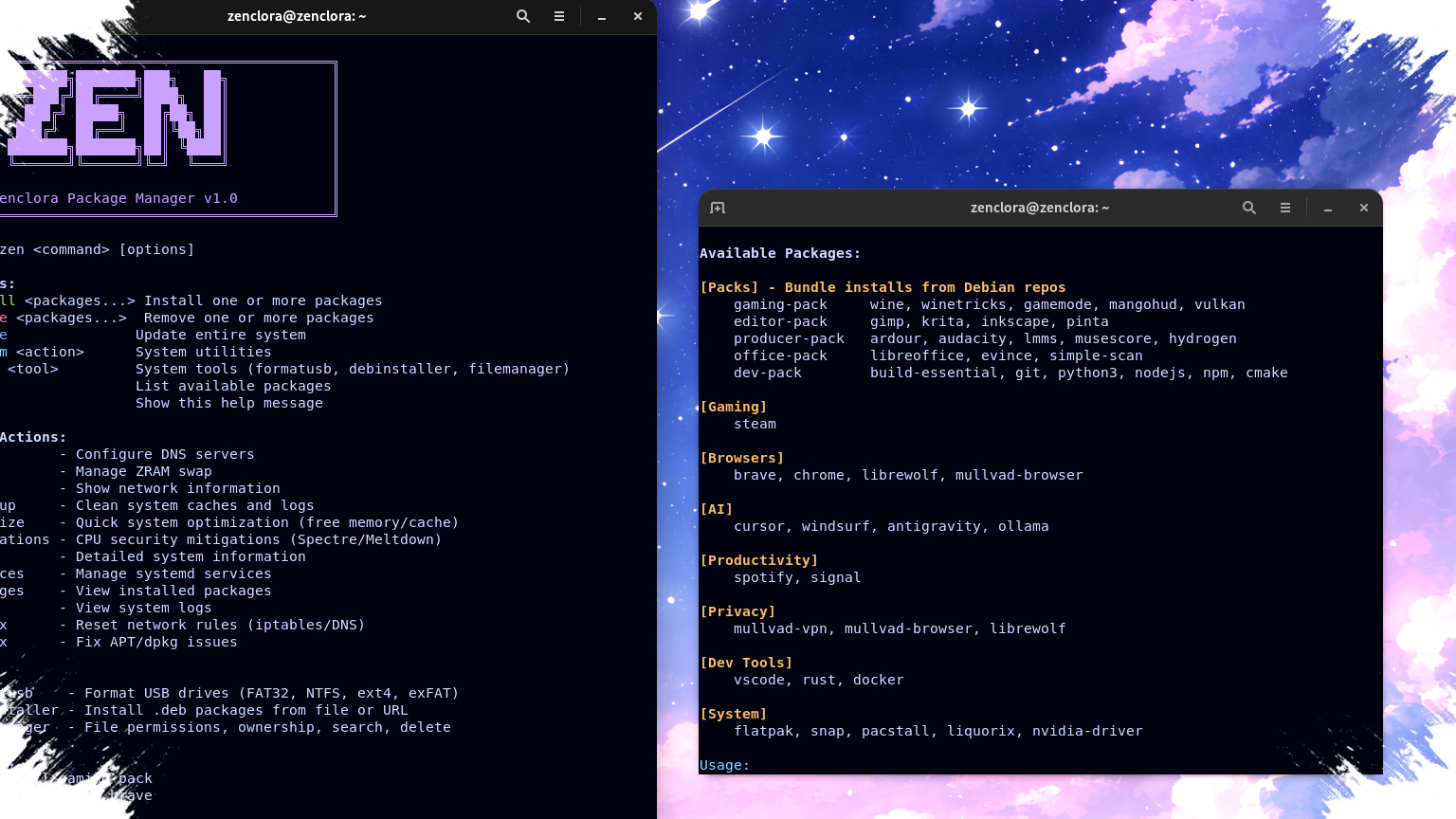
Task: Click the left terminal's title bar text
Action: pyautogui.click(x=296, y=16)
